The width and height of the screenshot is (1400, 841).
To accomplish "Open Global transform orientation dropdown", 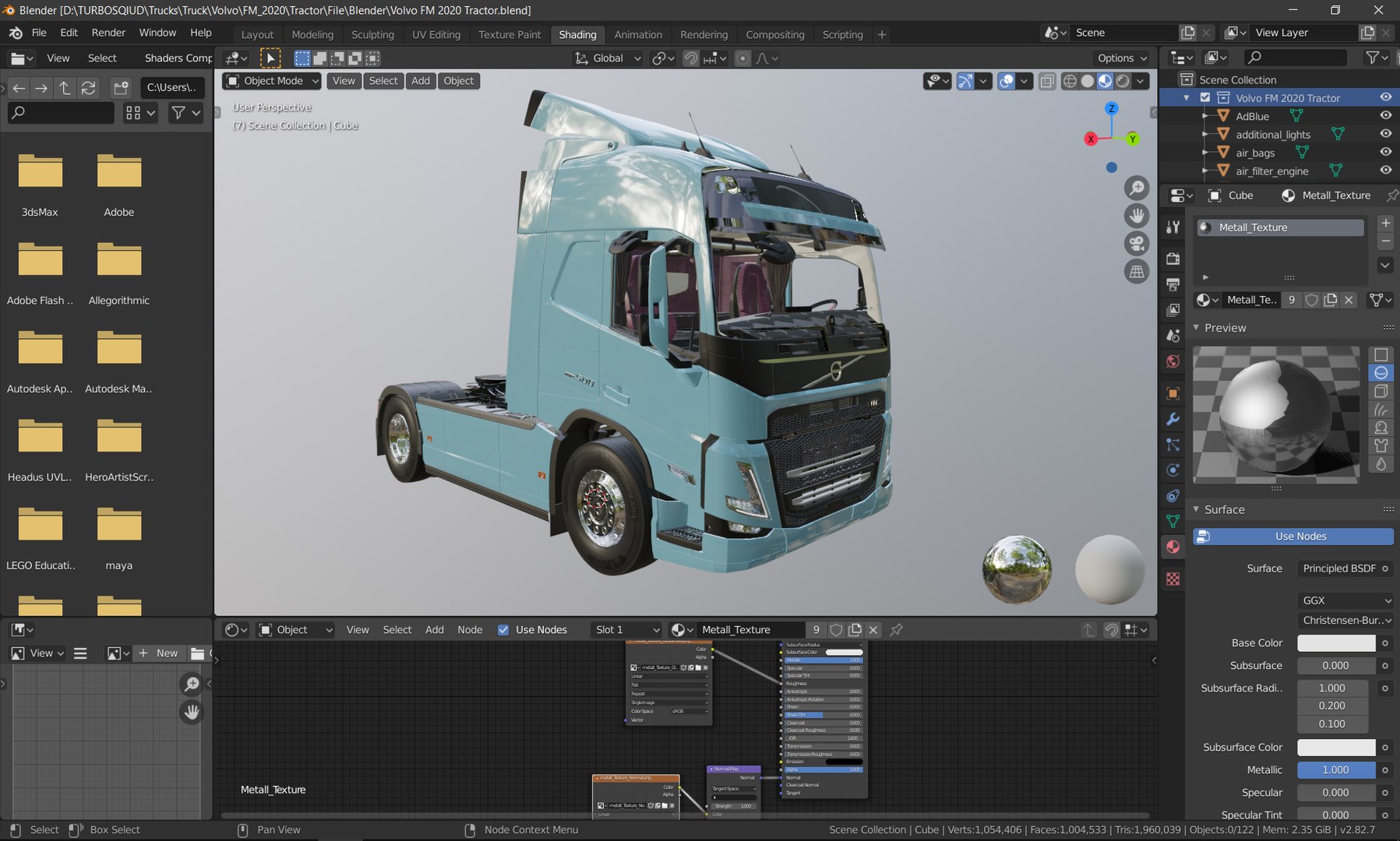I will coord(608,58).
